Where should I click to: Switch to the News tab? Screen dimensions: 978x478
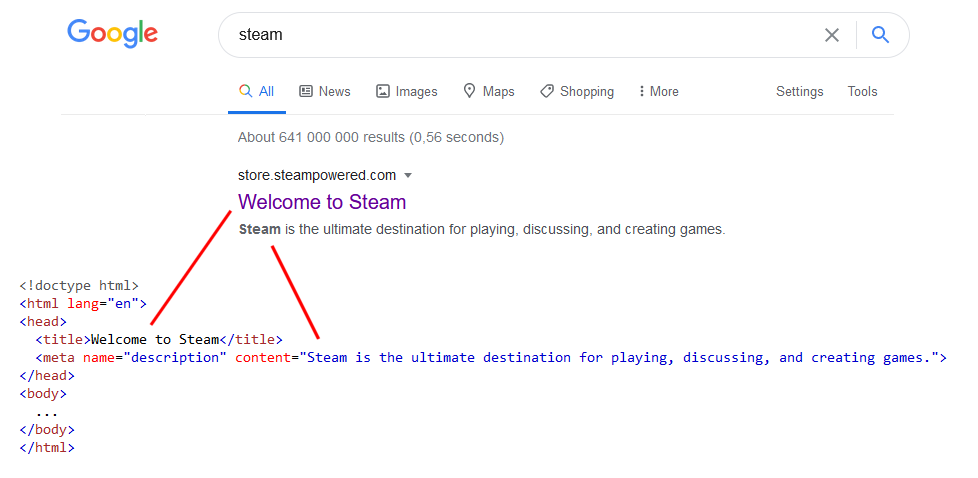click(324, 92)
